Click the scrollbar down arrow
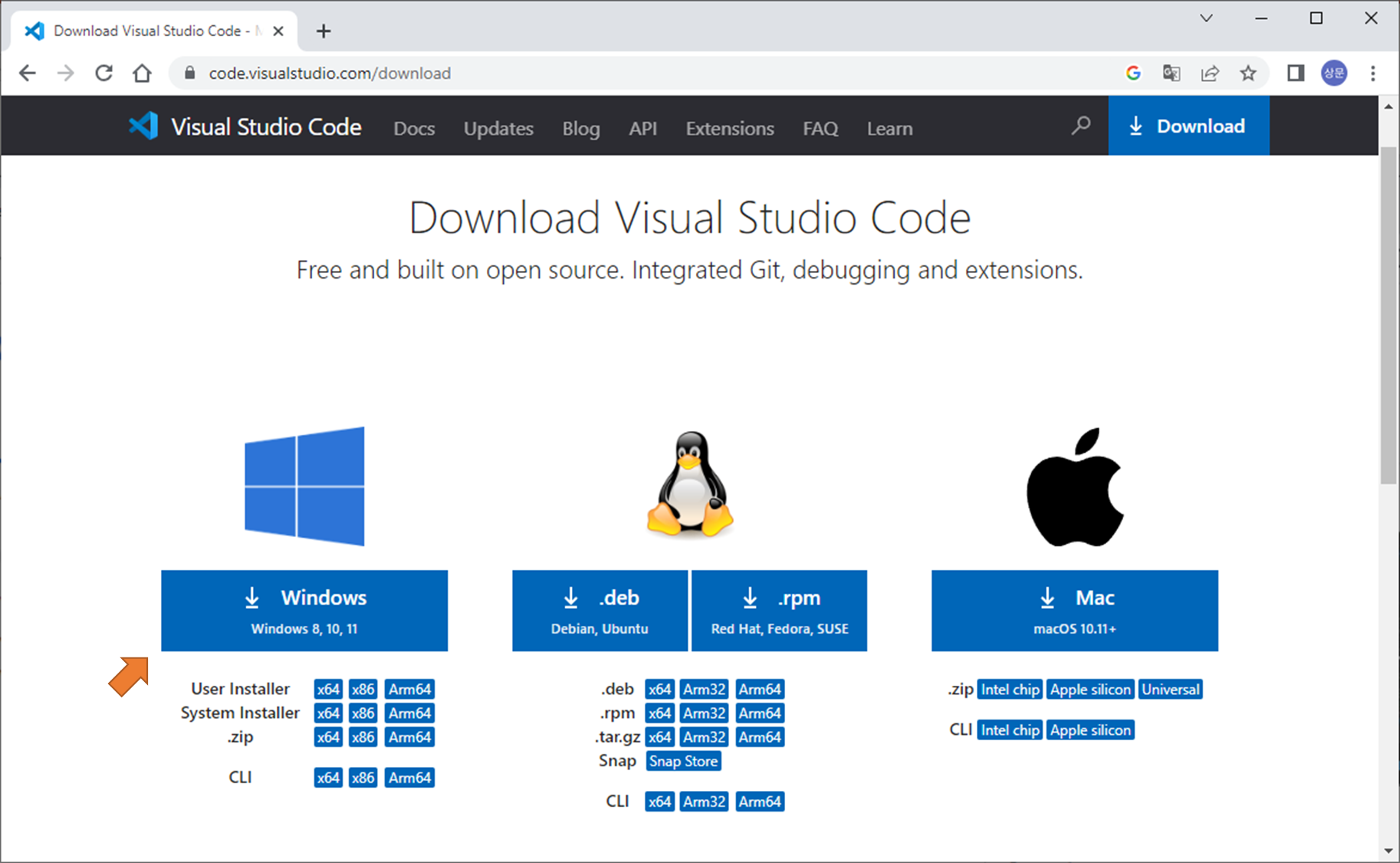 point(1388,851)
